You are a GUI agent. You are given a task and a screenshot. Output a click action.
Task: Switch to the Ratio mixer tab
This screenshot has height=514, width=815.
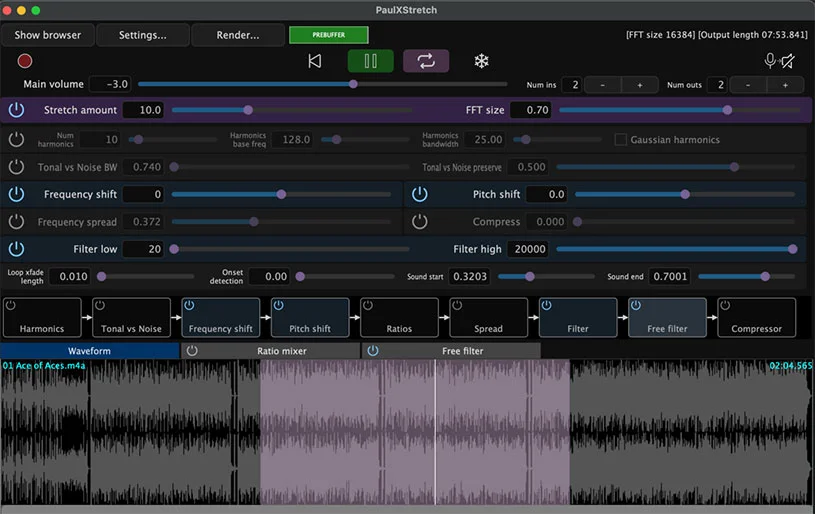[281, 351]
